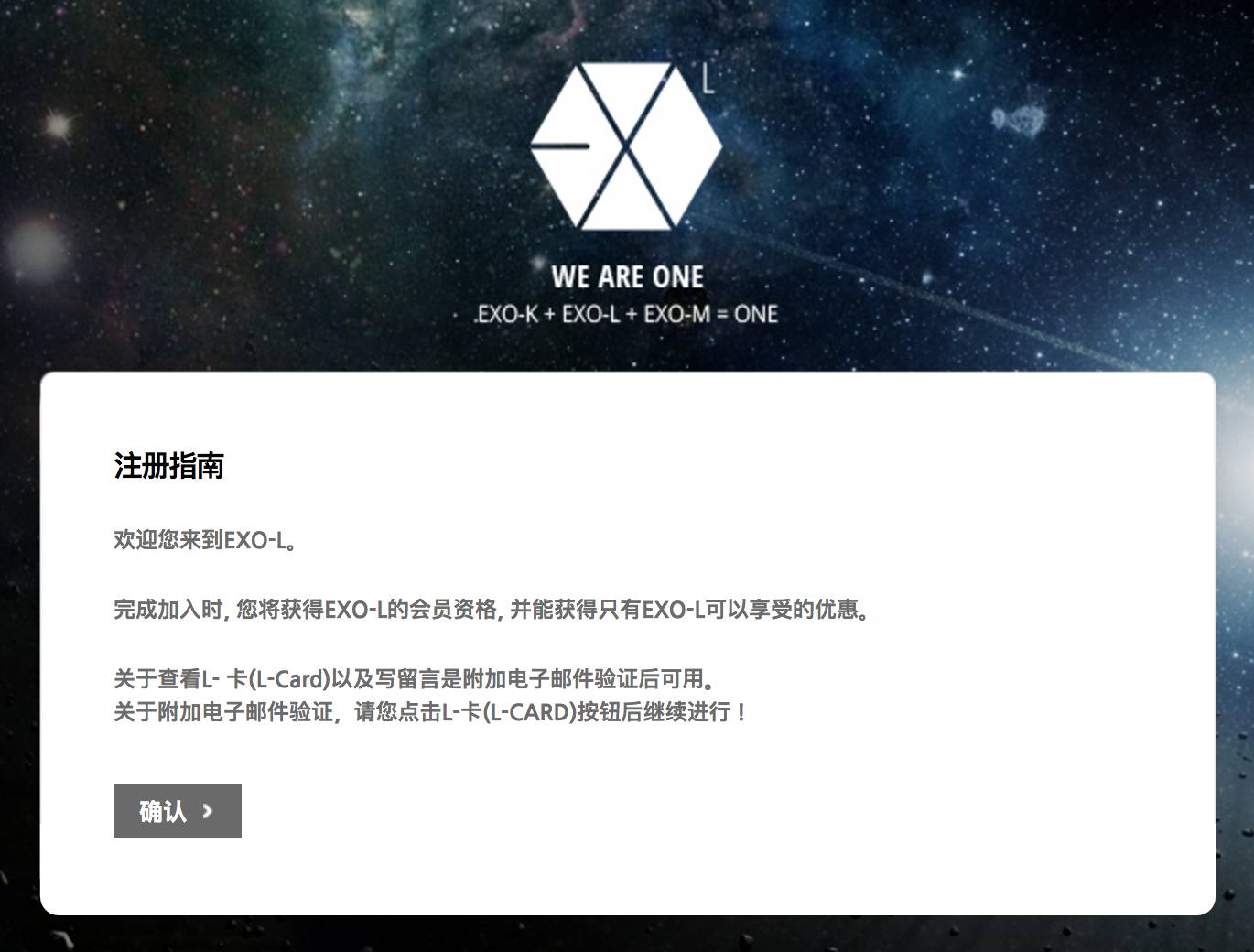Click the white EXO hexagon logo

(x=626, y=146)
